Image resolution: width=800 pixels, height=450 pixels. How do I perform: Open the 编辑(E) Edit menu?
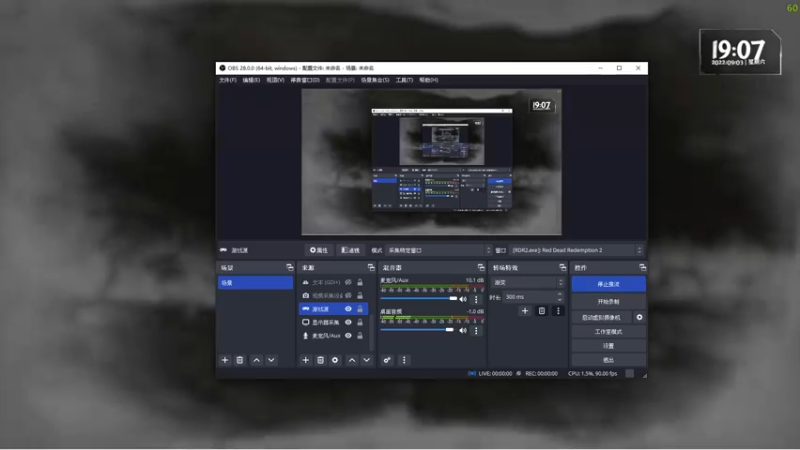pos(251,80)
